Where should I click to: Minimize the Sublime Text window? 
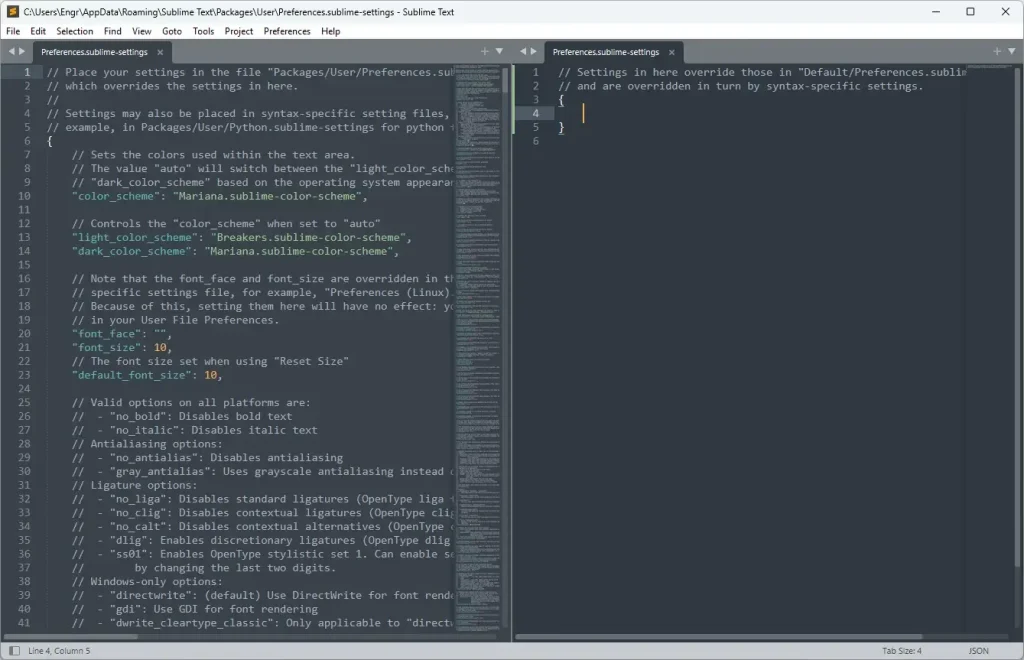coord(935,11)
